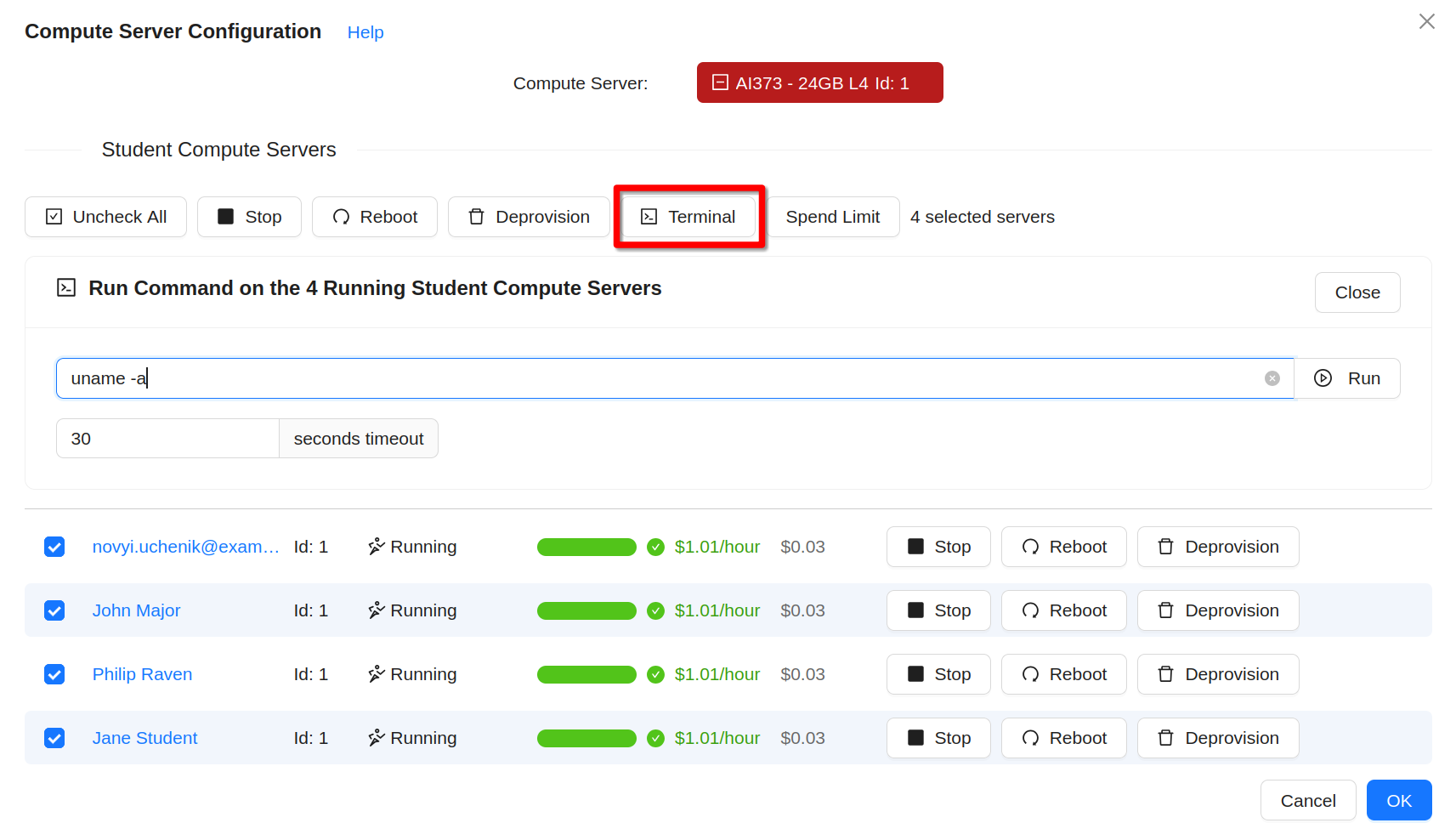The image size is (1456, 840).
Task: Focus the seconds timeout input field
Action: click(x=167, y=439)
